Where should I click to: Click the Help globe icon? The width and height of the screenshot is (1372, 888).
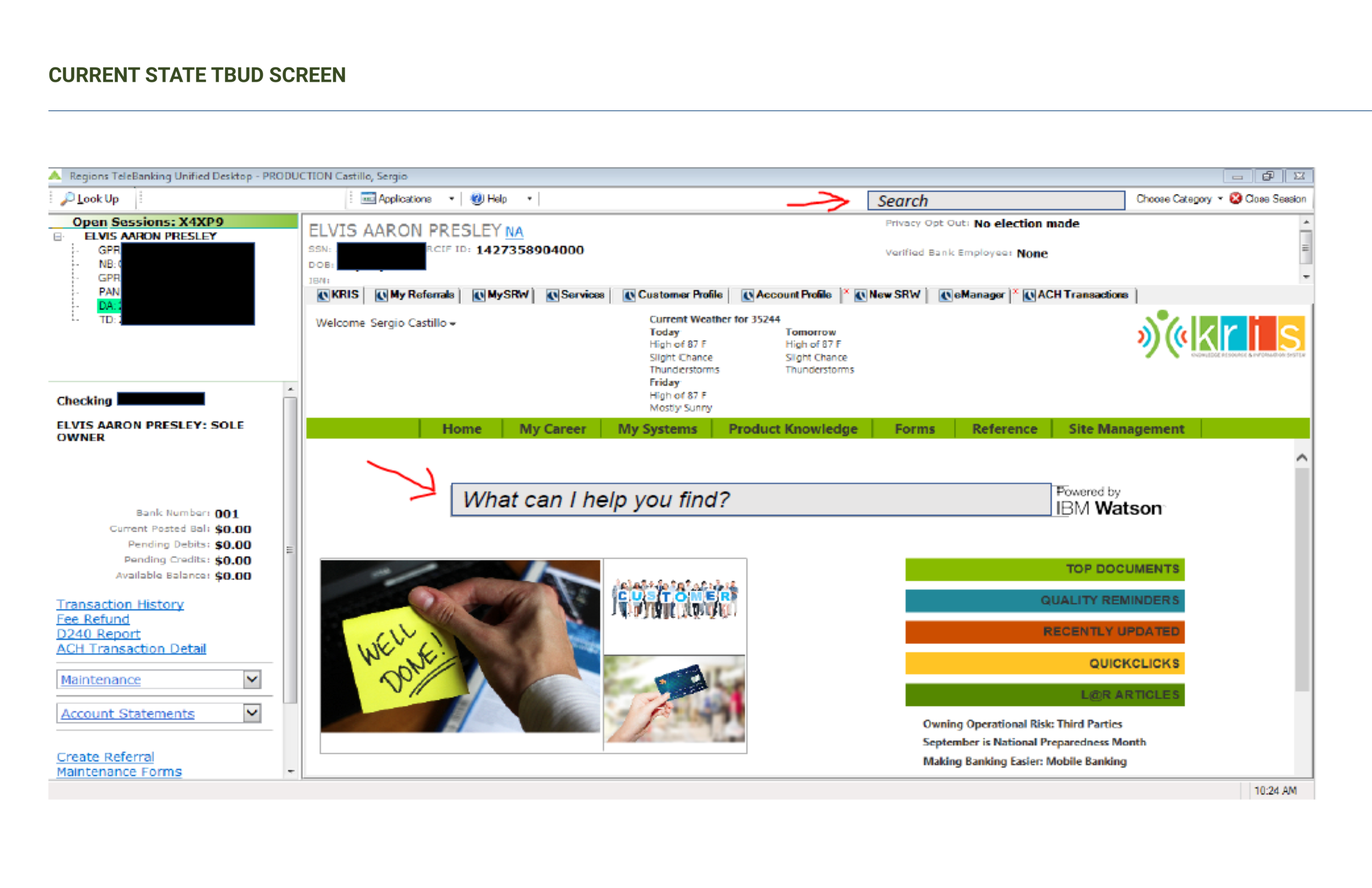[477, 198]
